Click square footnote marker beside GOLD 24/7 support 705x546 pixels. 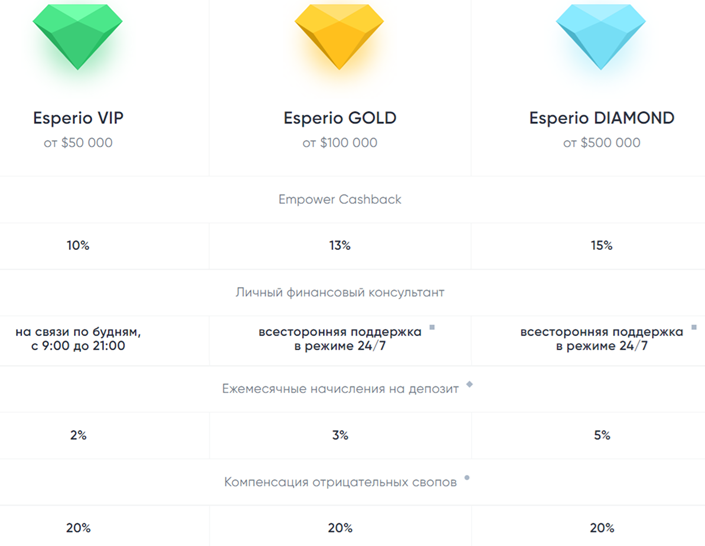(432, 327)
